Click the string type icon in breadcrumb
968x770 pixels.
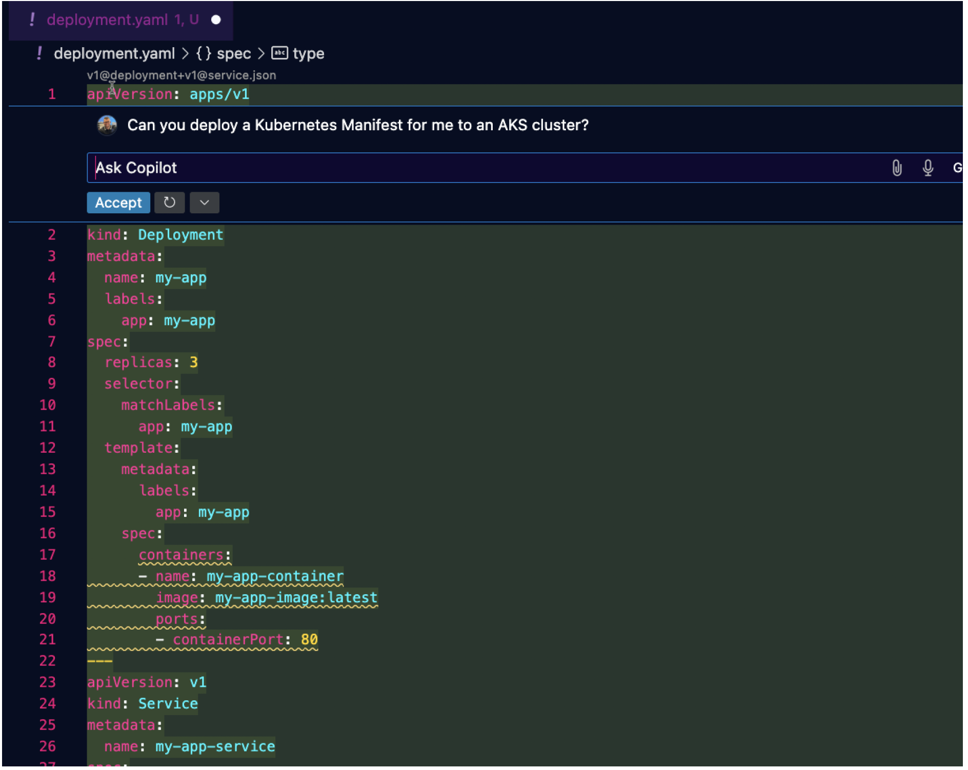pos(280,53)
